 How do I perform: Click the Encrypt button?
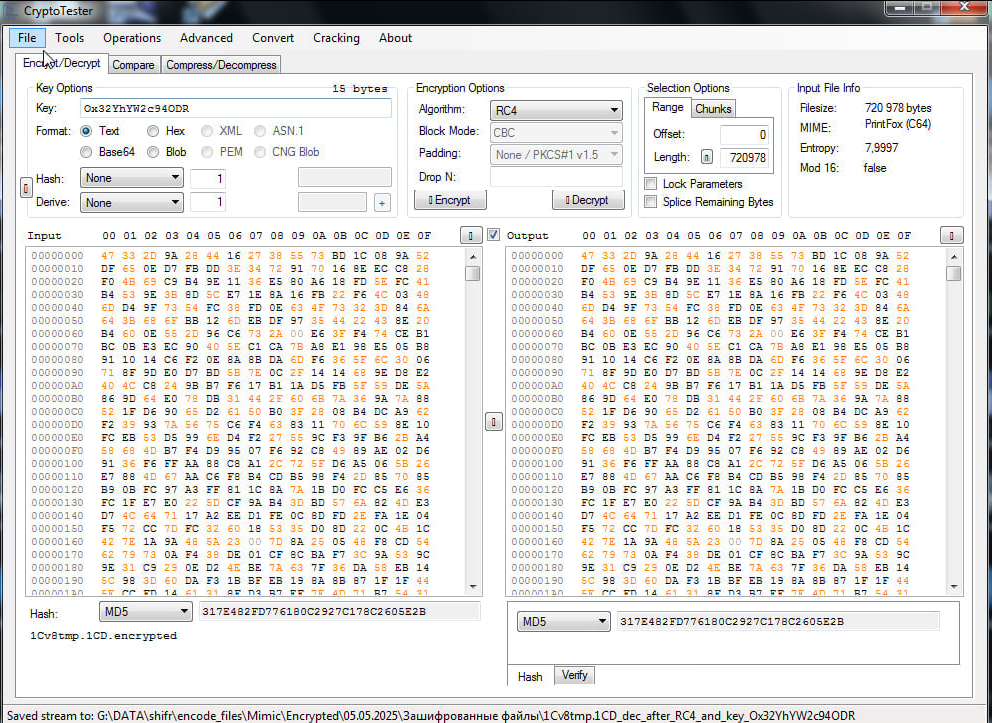(x=450, y=200)
